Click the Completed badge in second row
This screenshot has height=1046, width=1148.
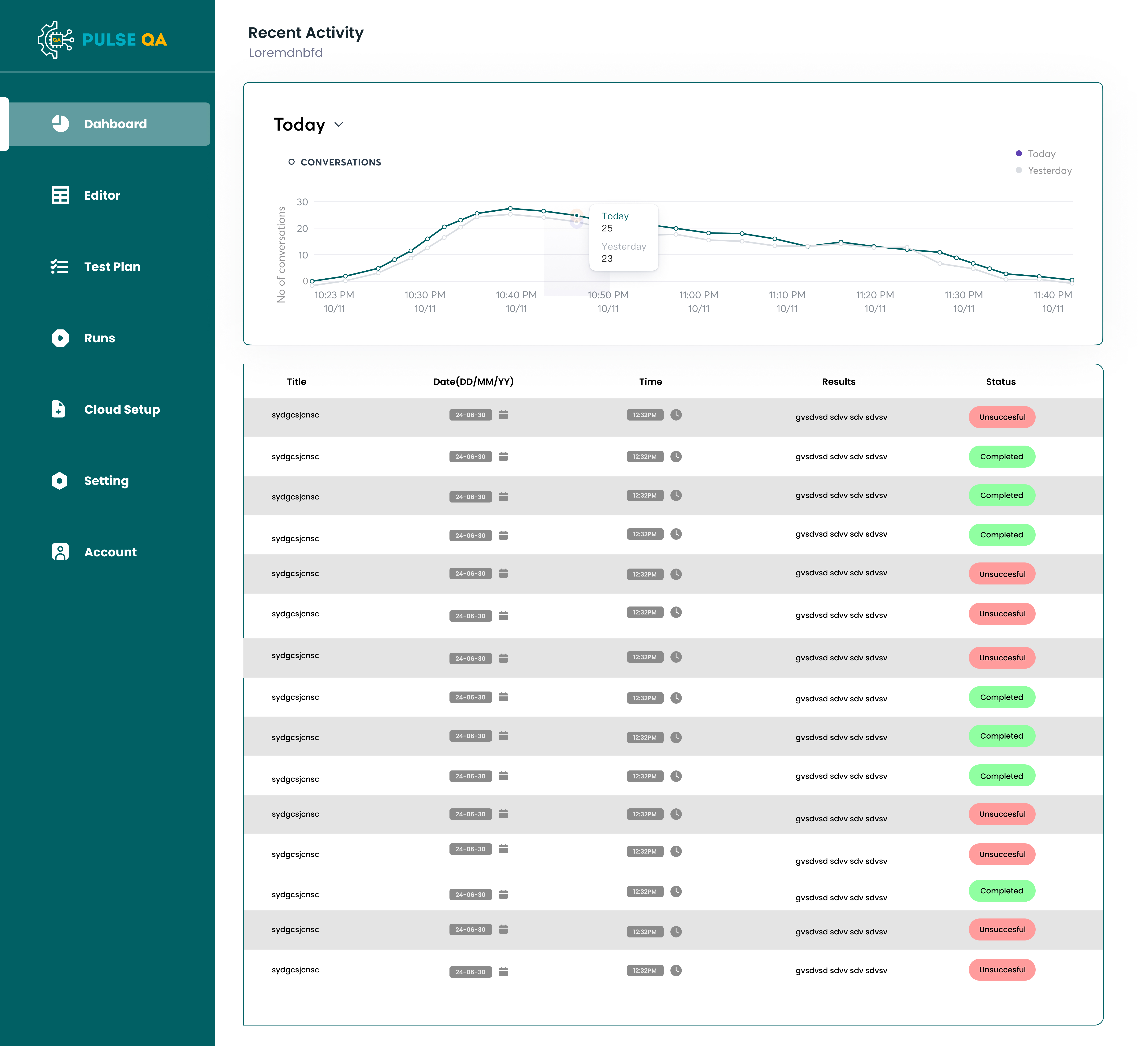pyautogui.click(x=1002, y=457)
